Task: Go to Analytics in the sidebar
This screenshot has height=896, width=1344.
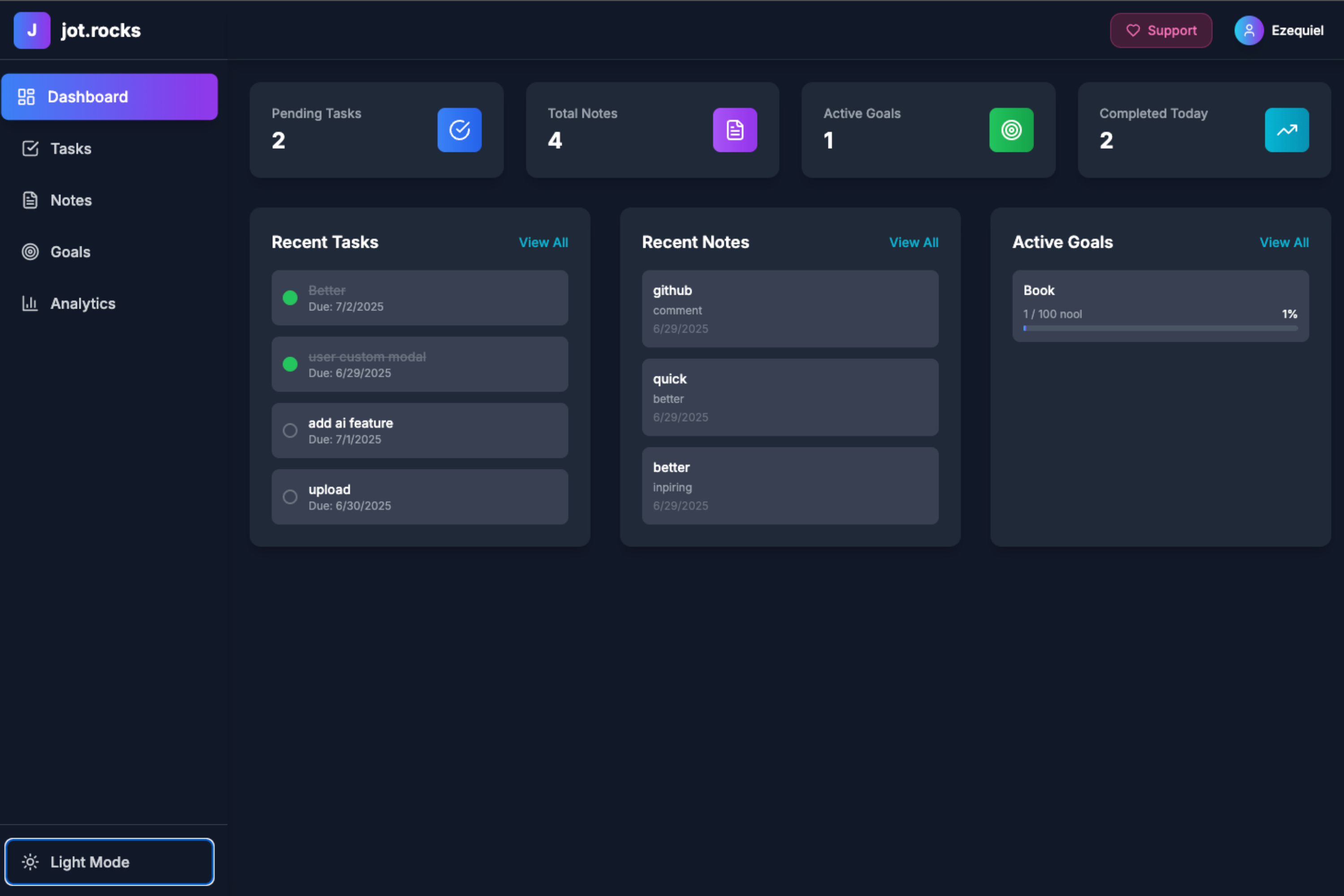Action: point(82,303)
